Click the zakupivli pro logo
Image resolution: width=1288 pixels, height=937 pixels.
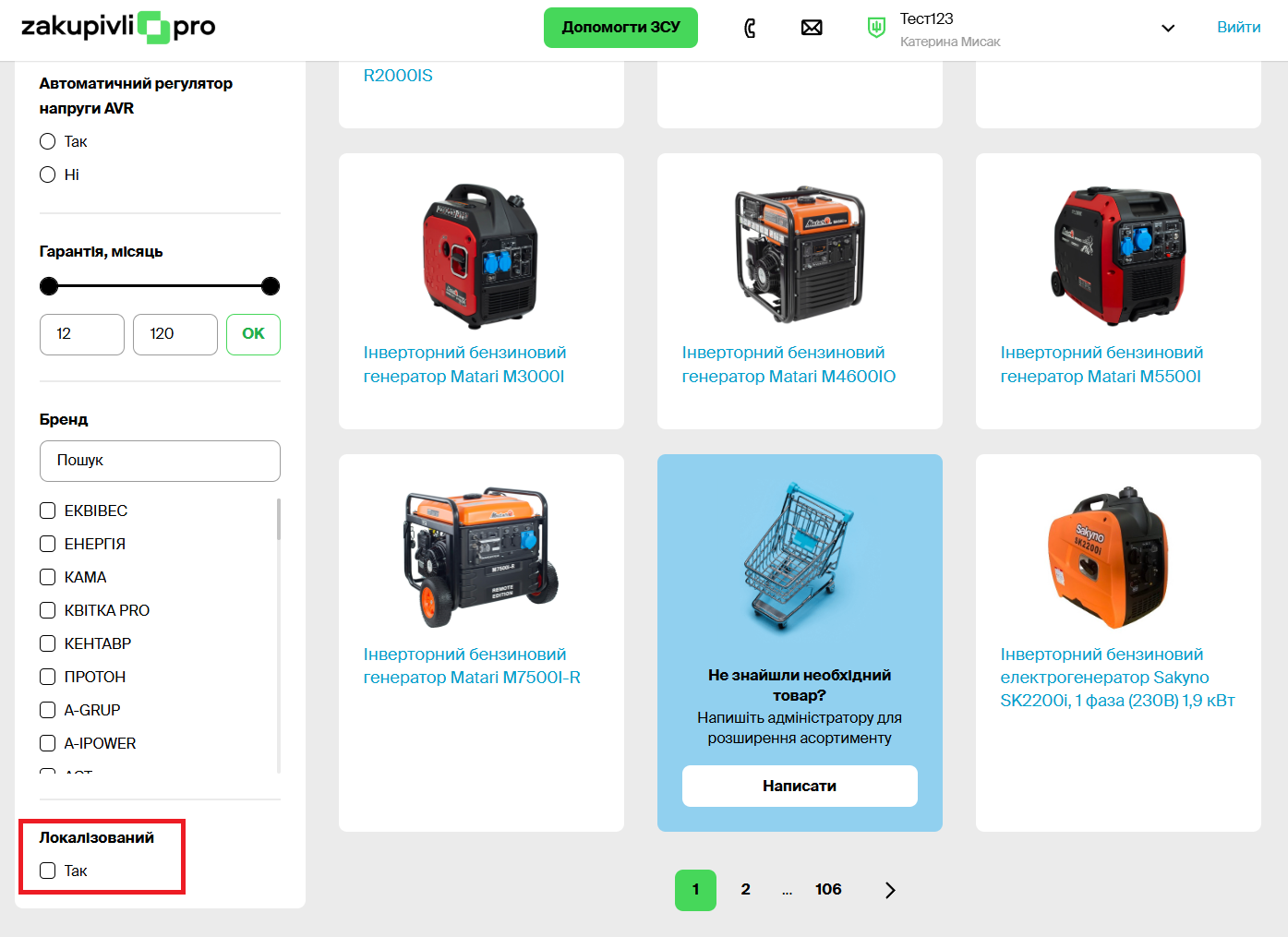[x=118, y=27]
